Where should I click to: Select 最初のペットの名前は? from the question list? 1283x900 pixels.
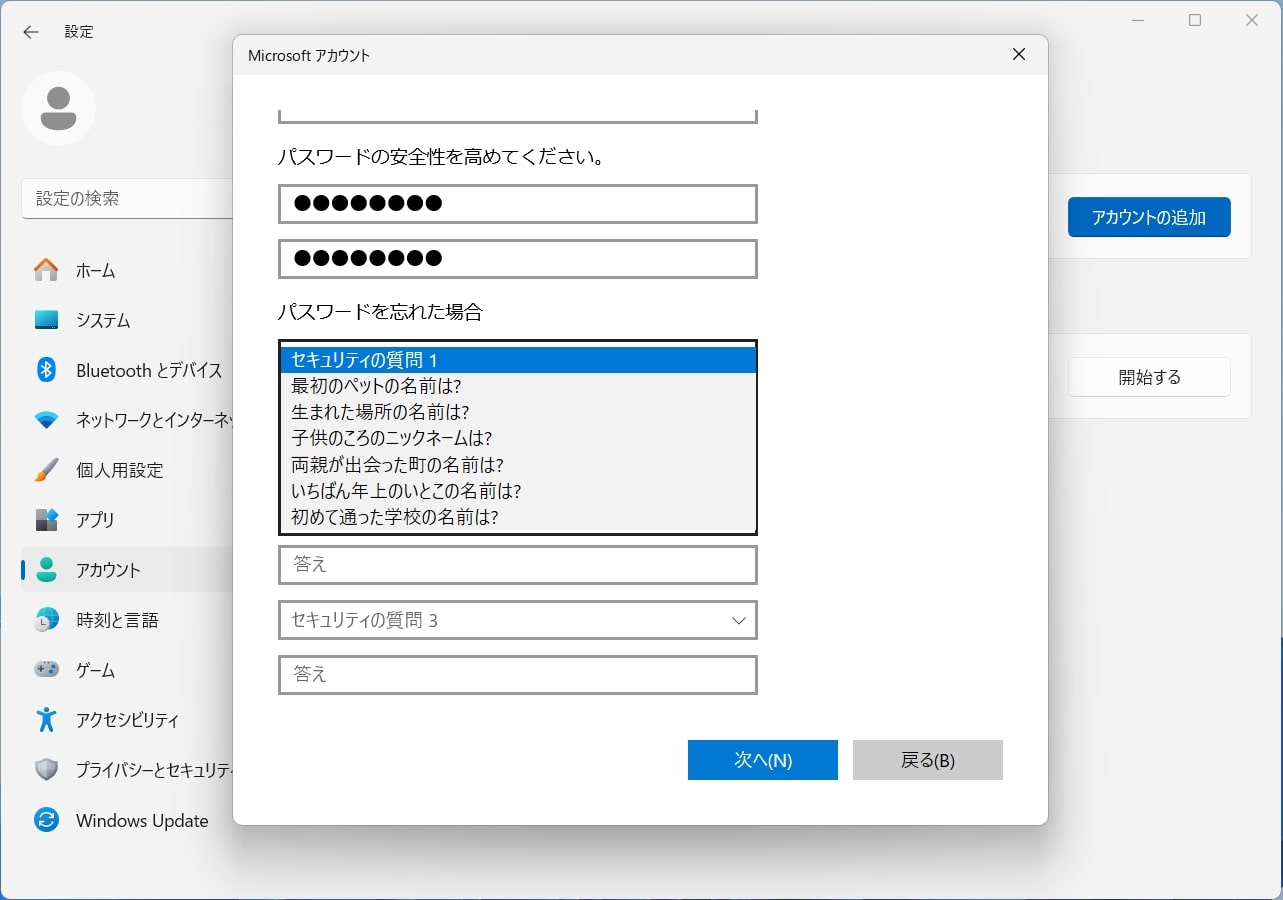click(x=517, y=386)
